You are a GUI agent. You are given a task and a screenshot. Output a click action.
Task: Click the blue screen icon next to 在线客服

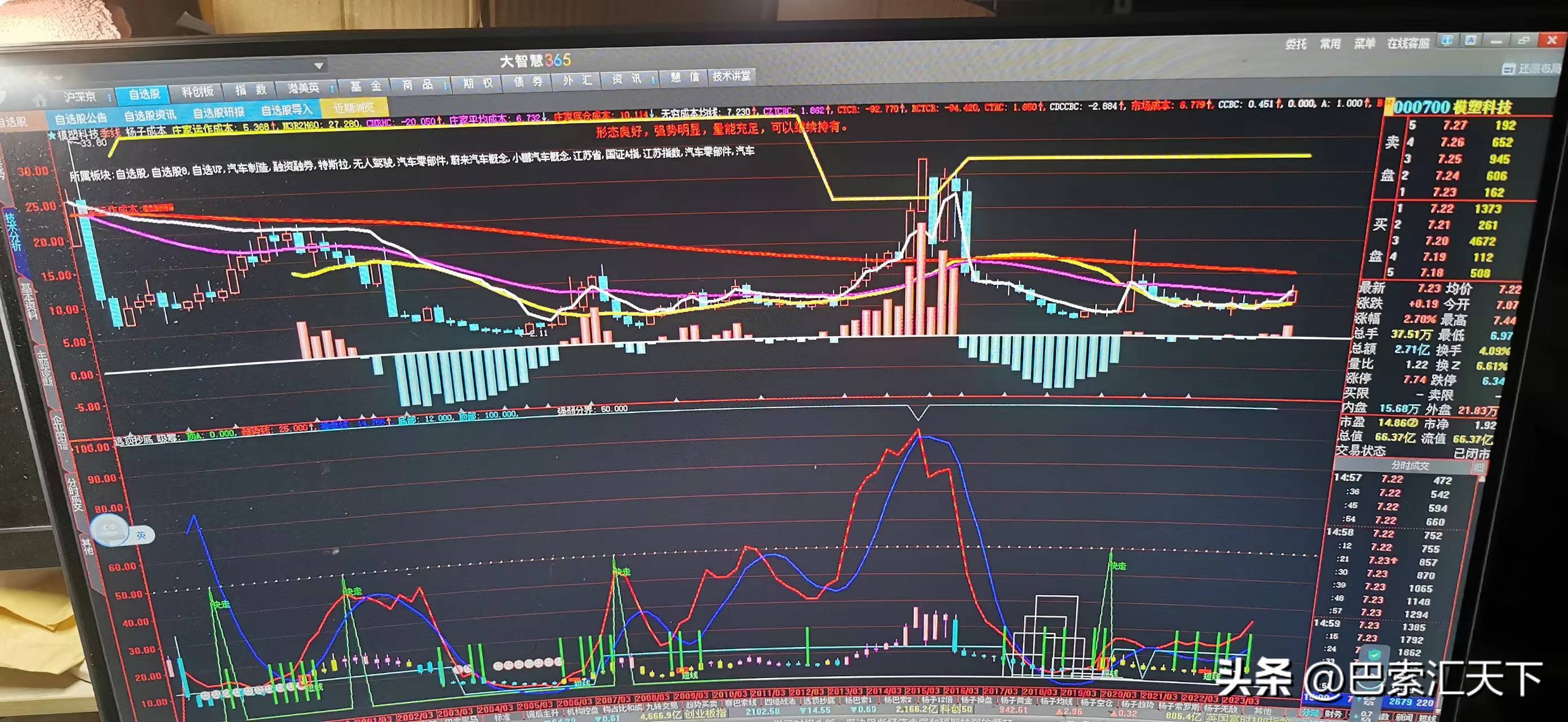pos(1447,40)
